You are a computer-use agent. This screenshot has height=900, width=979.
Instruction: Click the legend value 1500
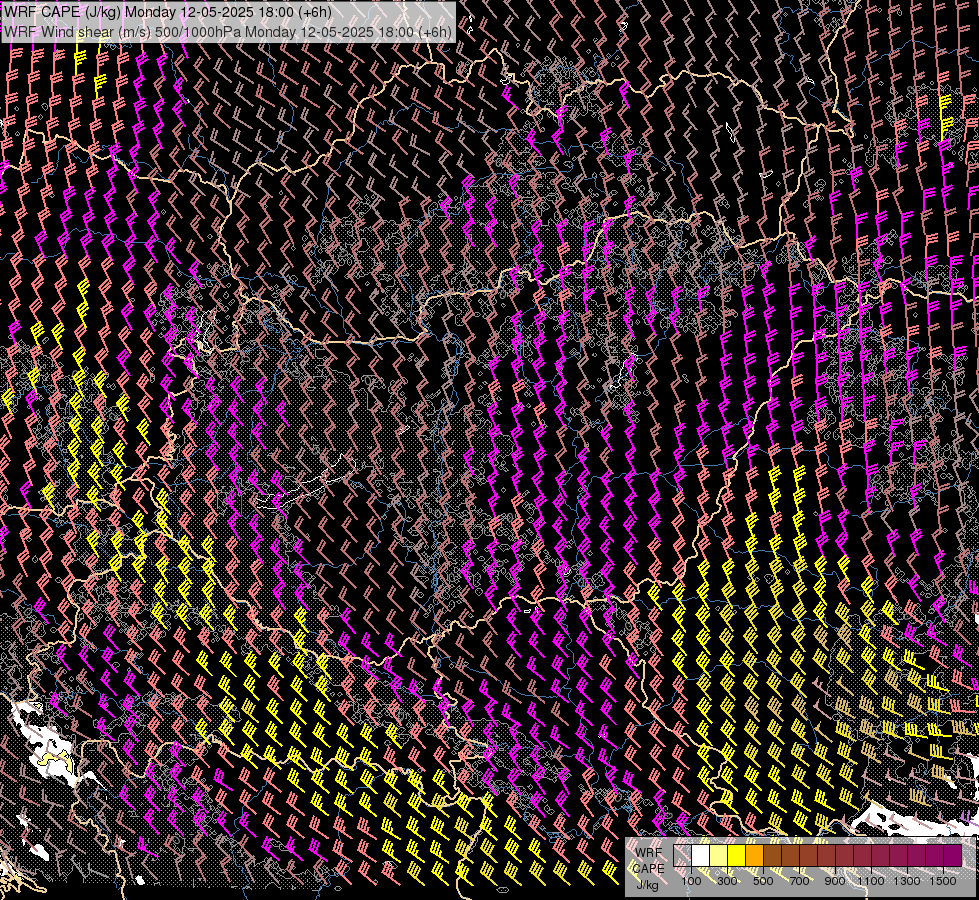[943, 881]
